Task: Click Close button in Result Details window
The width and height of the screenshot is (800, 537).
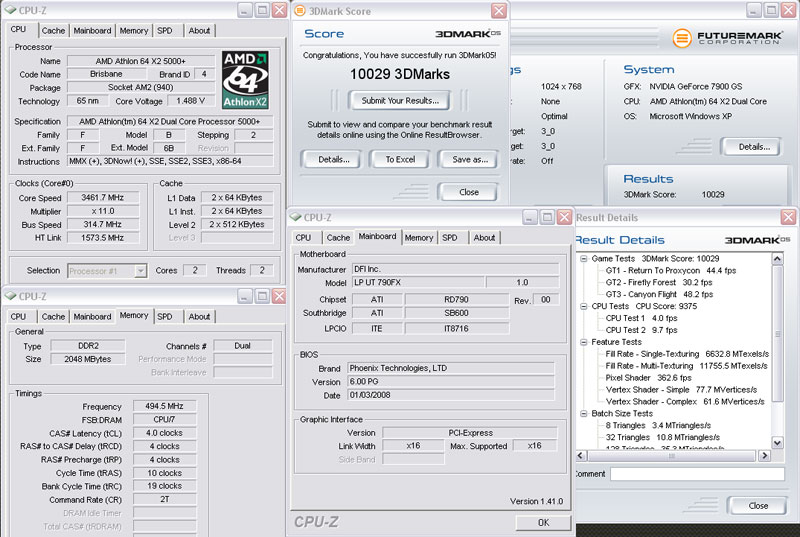Action: coord(758,505)
